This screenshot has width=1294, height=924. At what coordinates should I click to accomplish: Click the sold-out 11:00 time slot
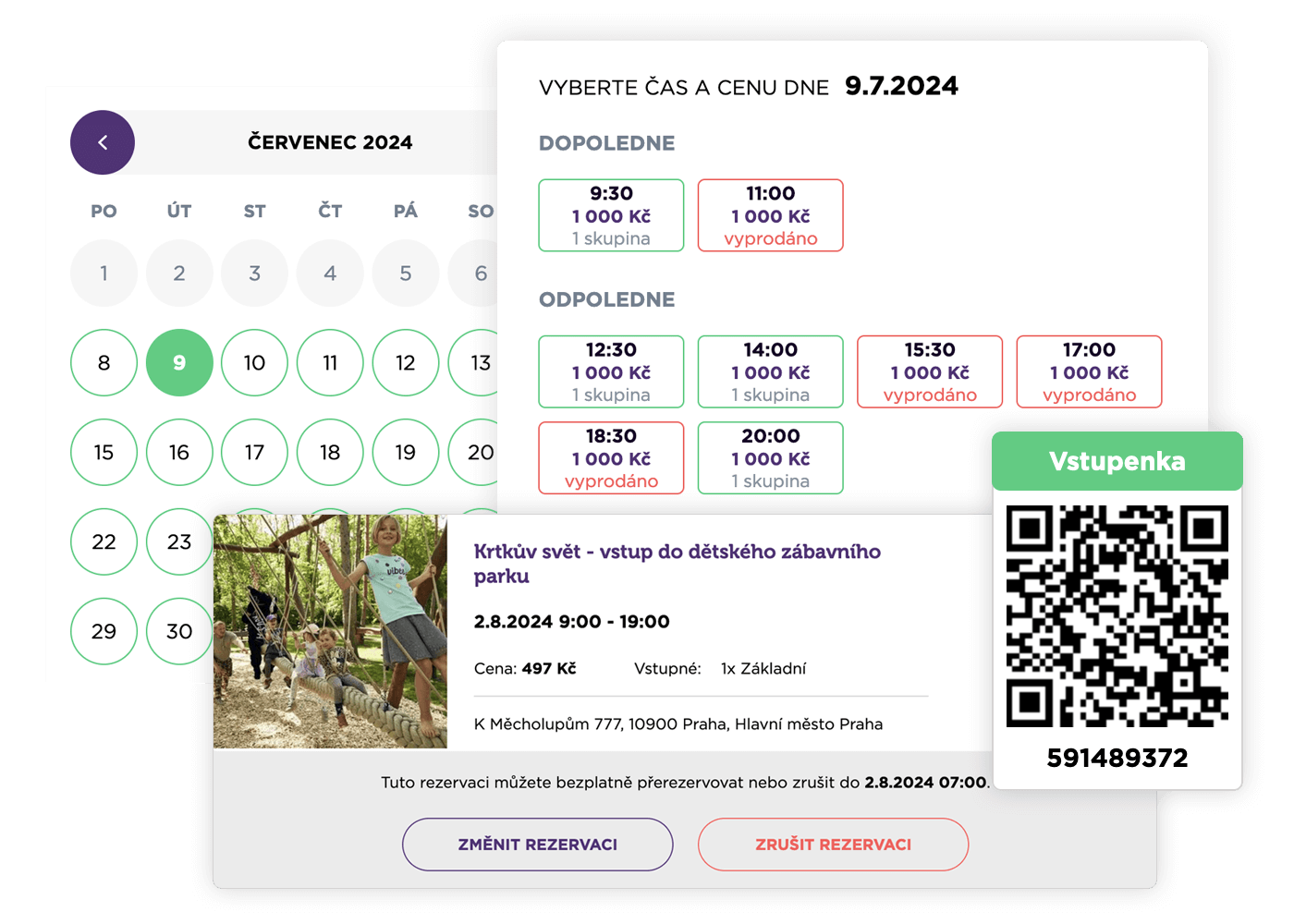click(770, 215)
